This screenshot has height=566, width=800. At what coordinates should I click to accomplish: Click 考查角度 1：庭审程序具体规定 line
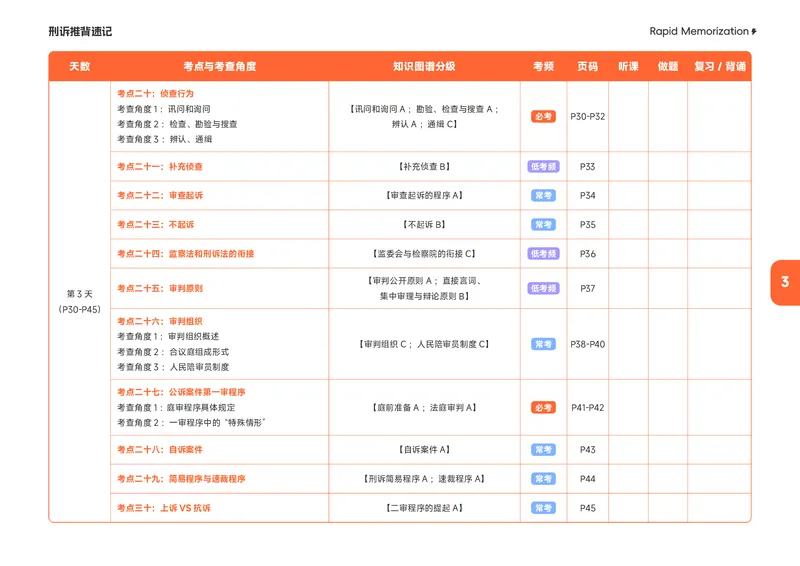[x=176, y=407]
